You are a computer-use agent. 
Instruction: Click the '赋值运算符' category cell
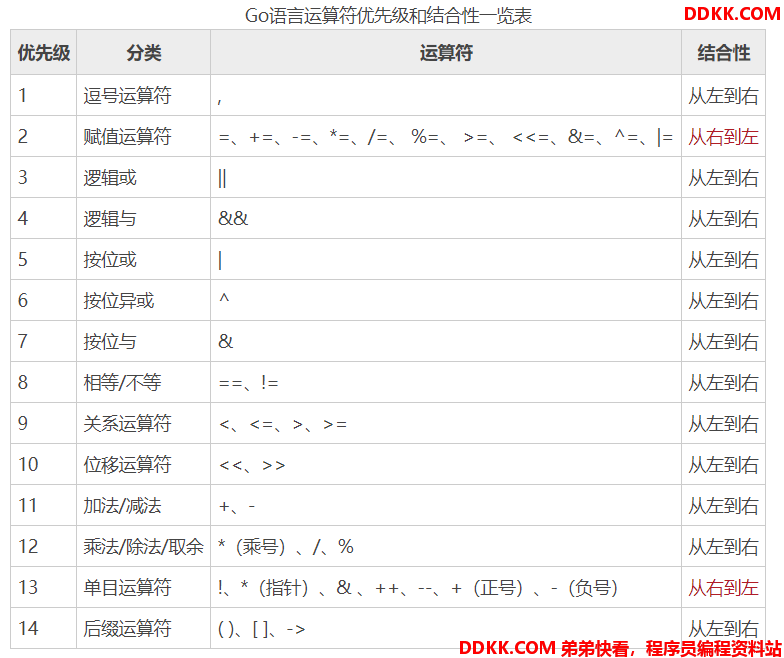tap(144, 136)
